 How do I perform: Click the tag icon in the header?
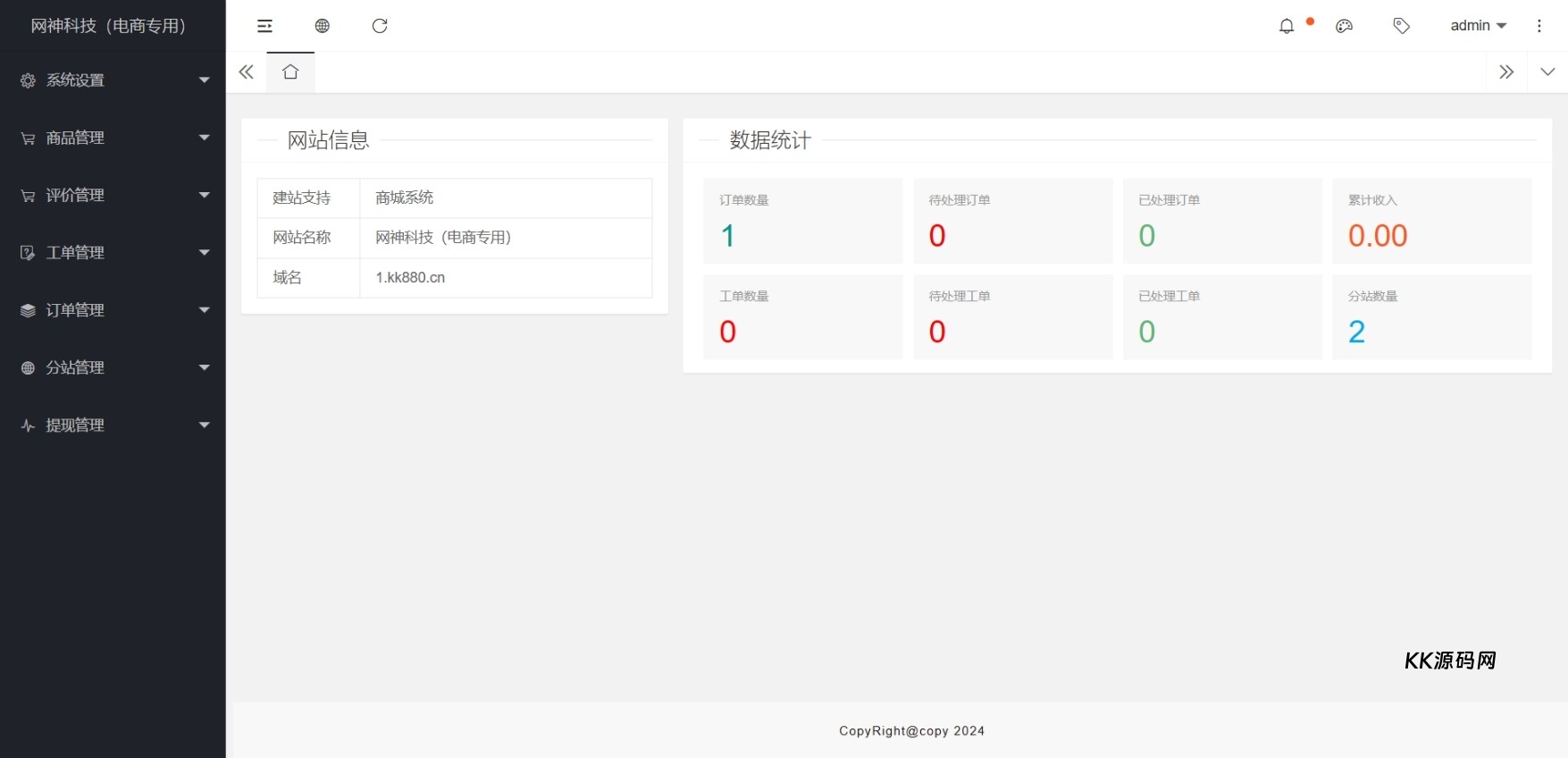tap(1402, 26)
